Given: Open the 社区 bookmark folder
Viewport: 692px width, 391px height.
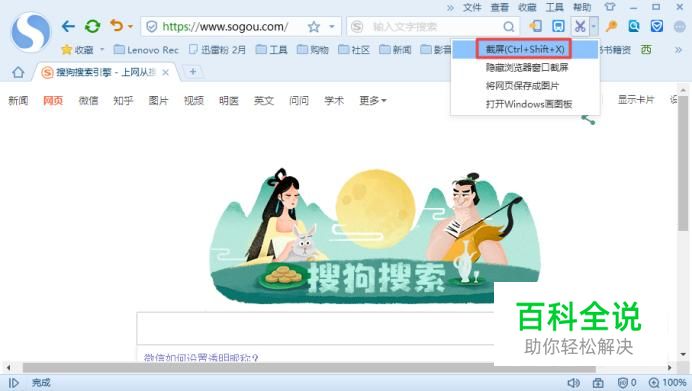Looking at the screenshot, I should click(354, 49).
